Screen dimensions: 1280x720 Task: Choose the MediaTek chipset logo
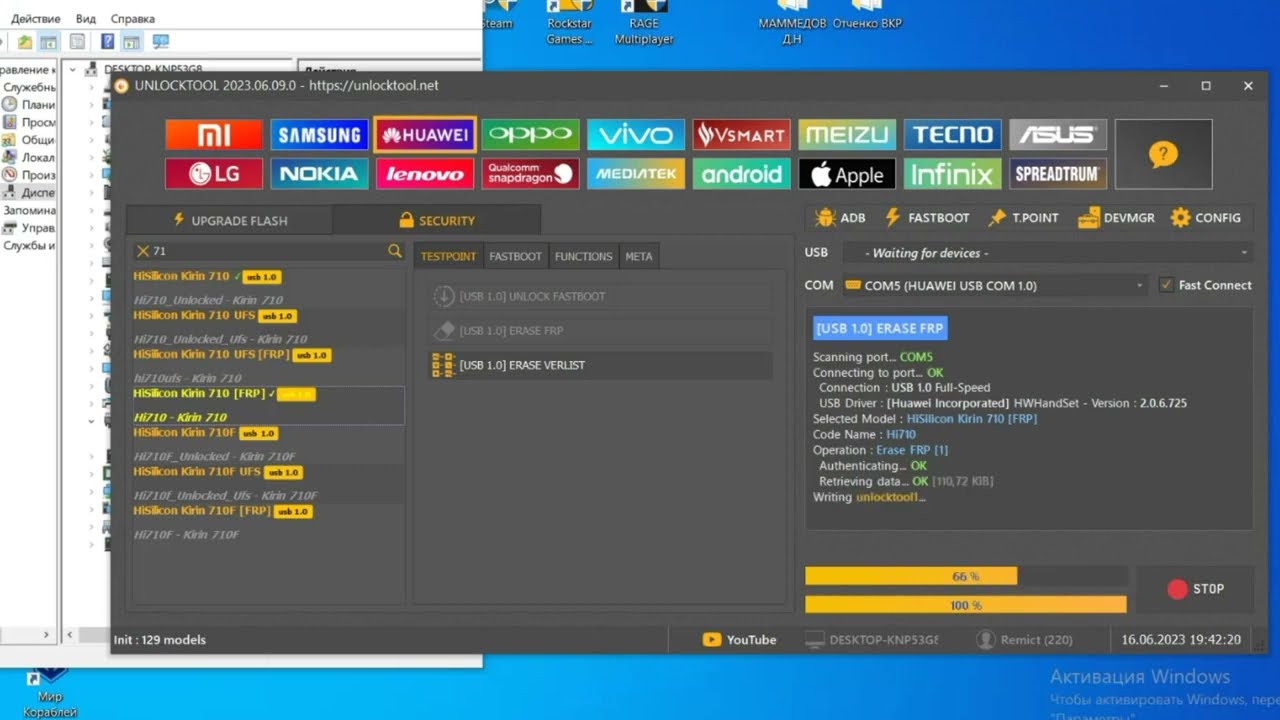pyautogui.click(x=636, y=174)
